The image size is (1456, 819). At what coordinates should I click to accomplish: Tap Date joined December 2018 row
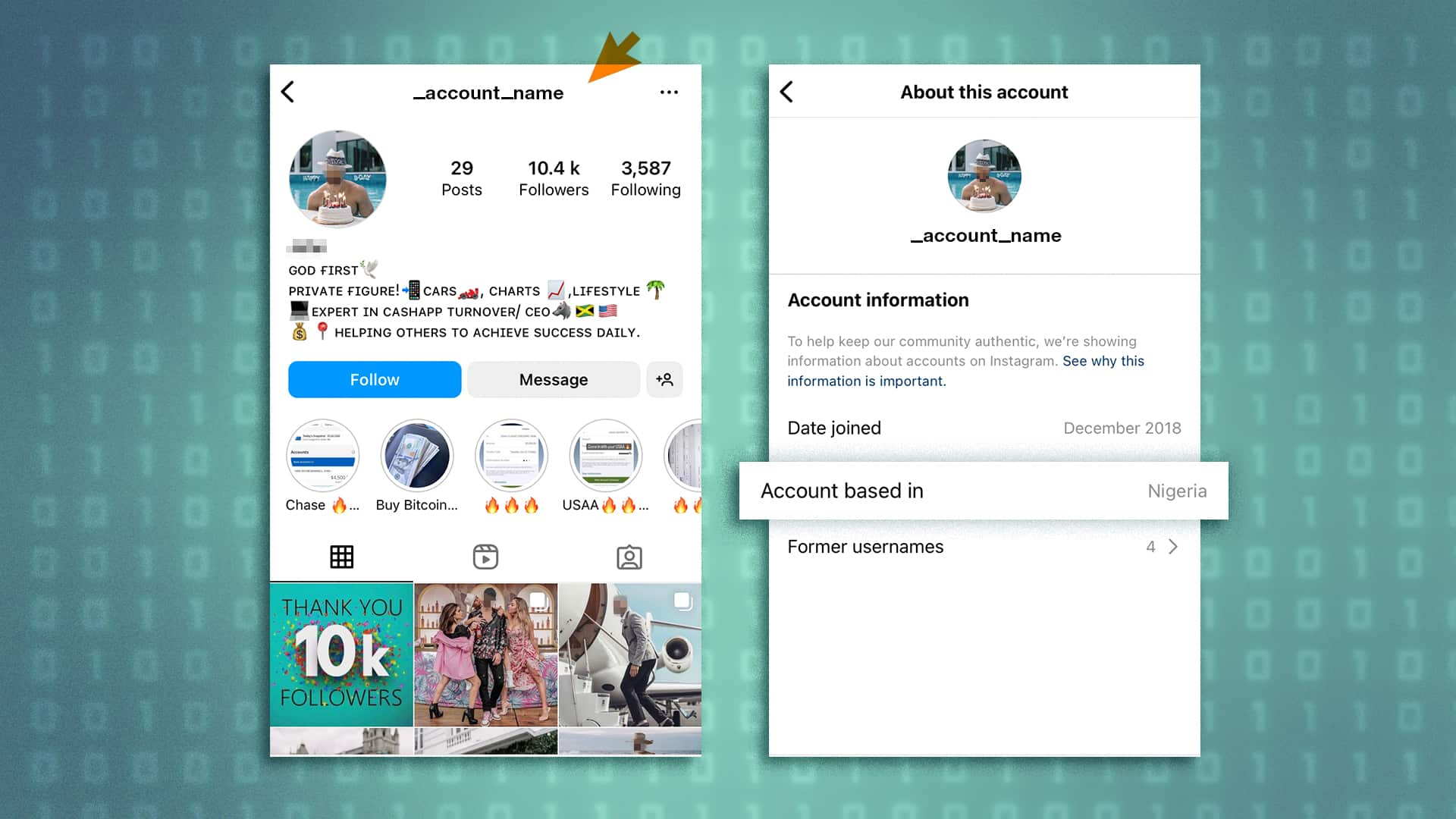pos(983,428)
